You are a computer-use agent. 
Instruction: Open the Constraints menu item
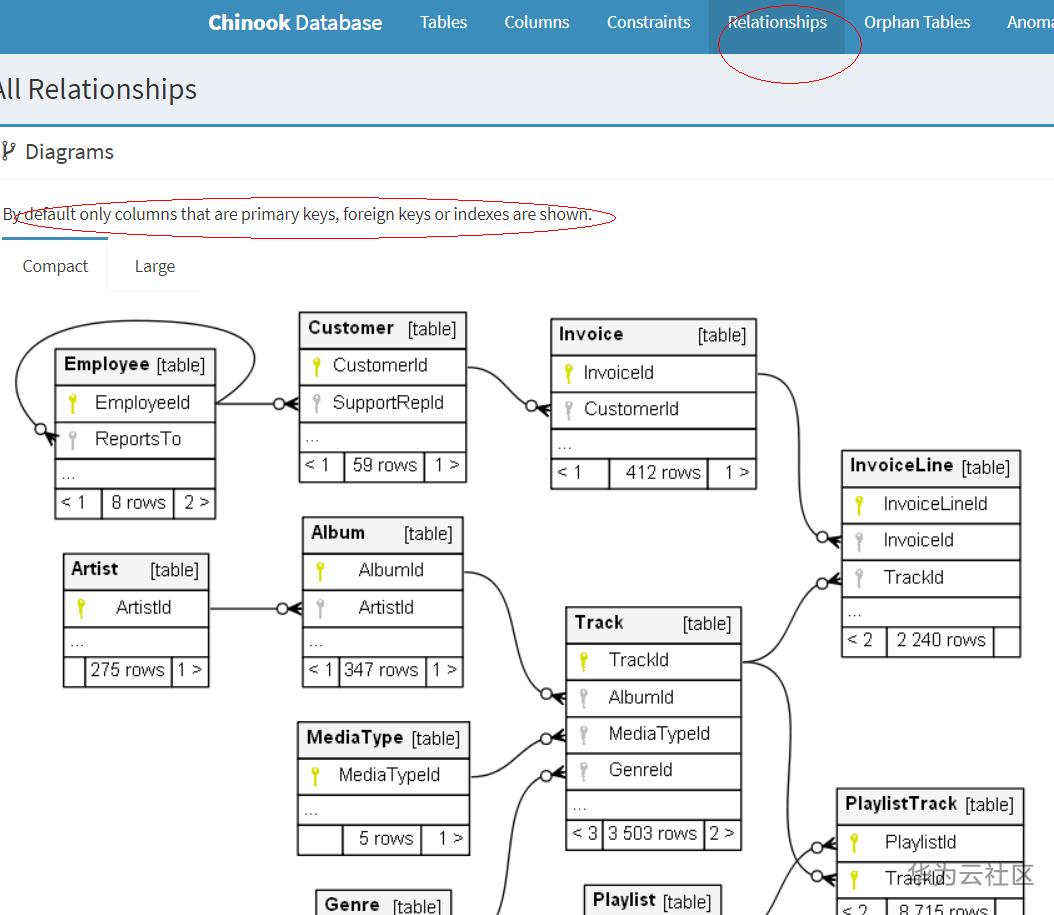[648, 22]
